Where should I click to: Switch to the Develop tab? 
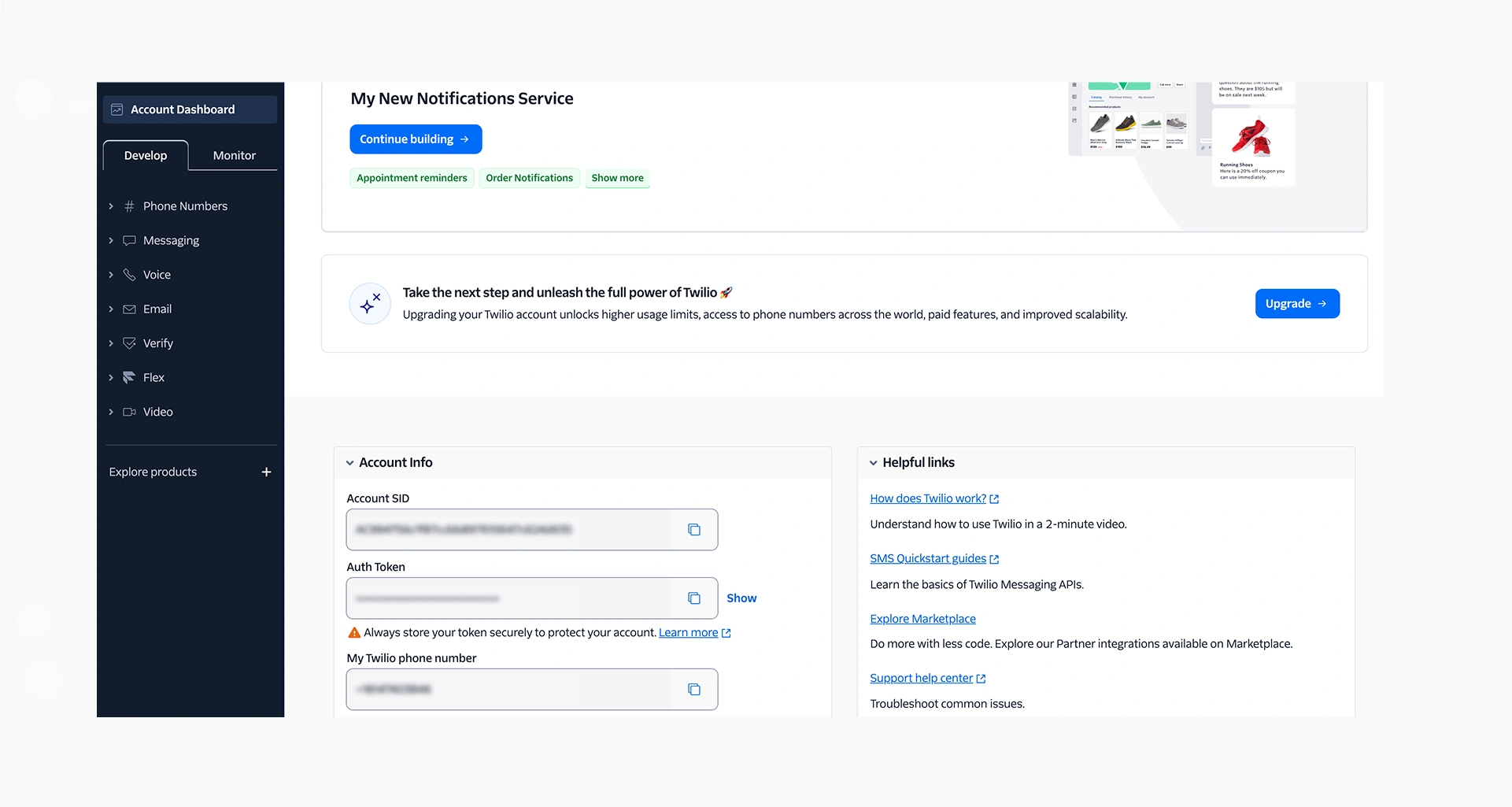pyautogui.click(x=146, y=155)
